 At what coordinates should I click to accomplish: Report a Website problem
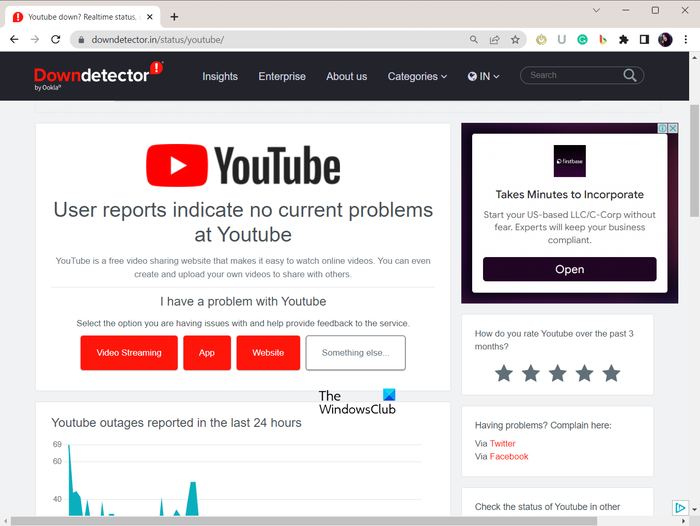click(x=268, y=353)
